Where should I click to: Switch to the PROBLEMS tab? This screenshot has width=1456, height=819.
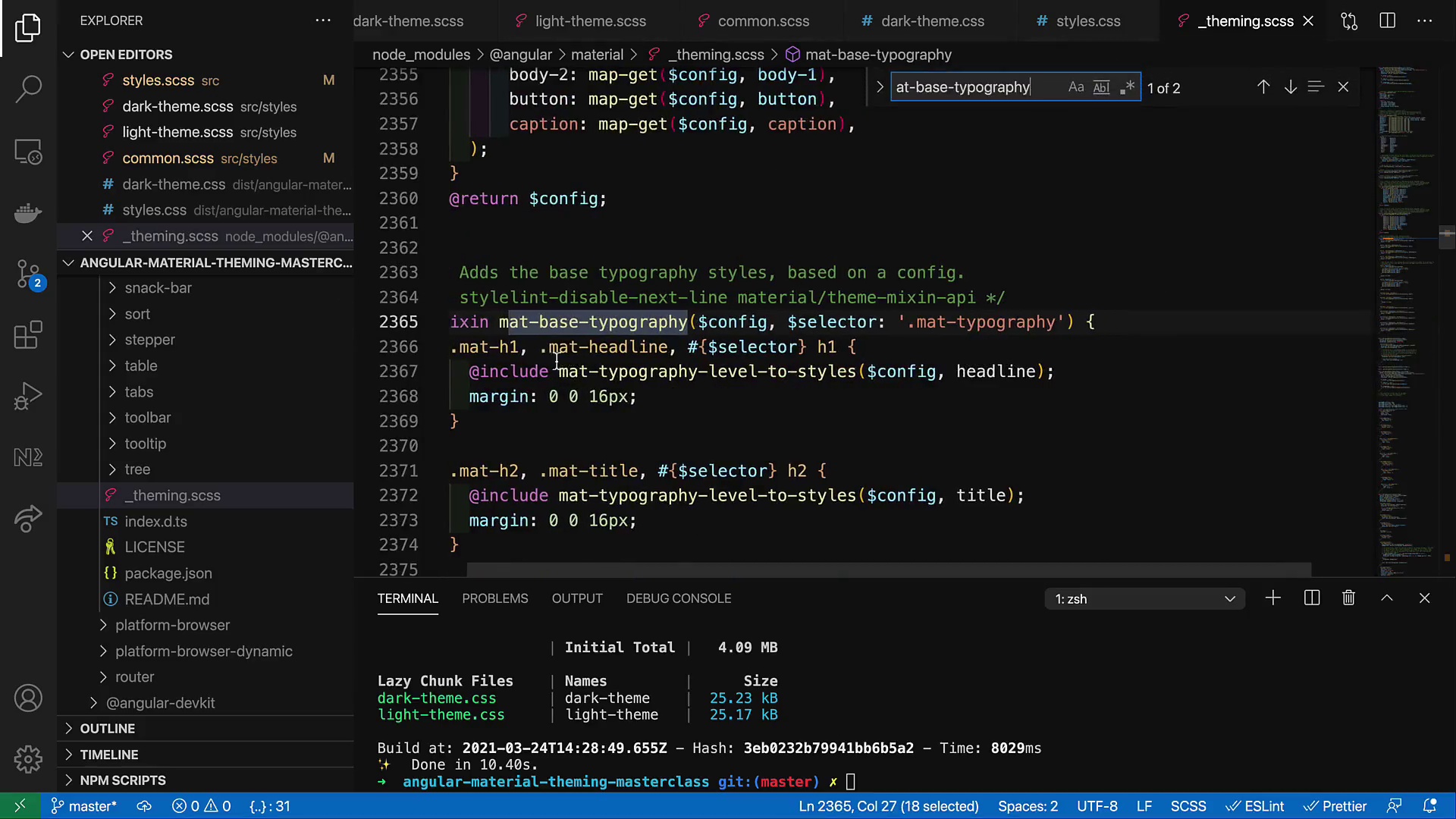coord(495,598)
